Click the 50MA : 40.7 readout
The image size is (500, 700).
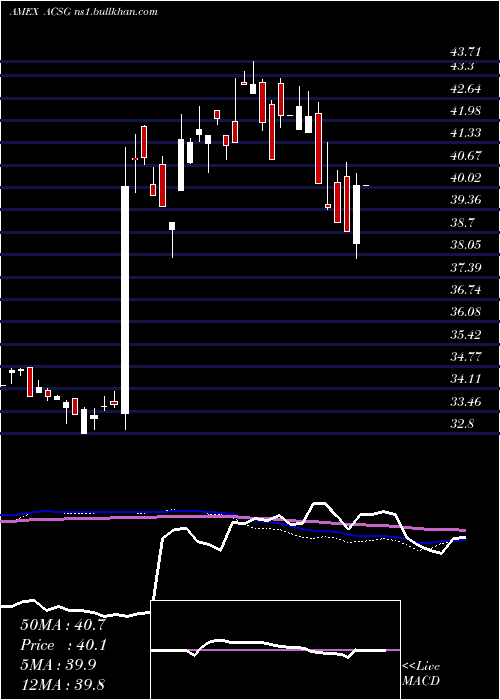click(62, 625)
